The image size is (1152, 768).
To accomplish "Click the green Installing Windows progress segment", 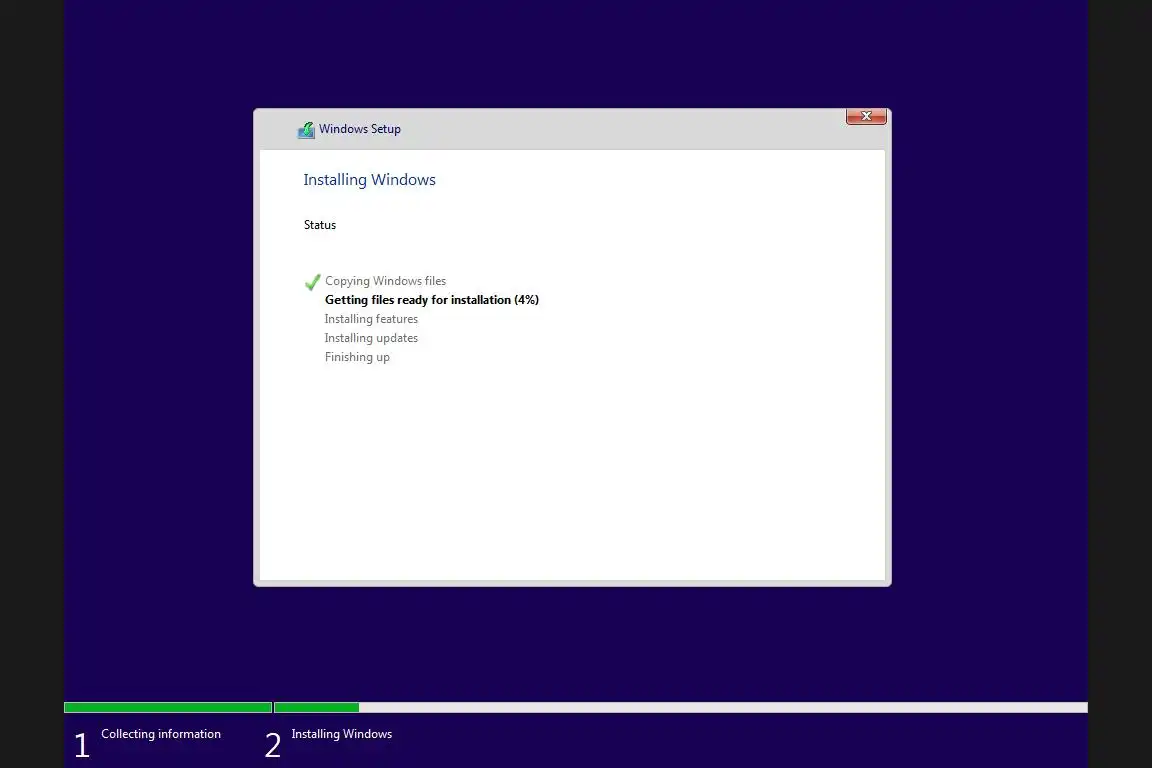I will [x=317, y=708].
